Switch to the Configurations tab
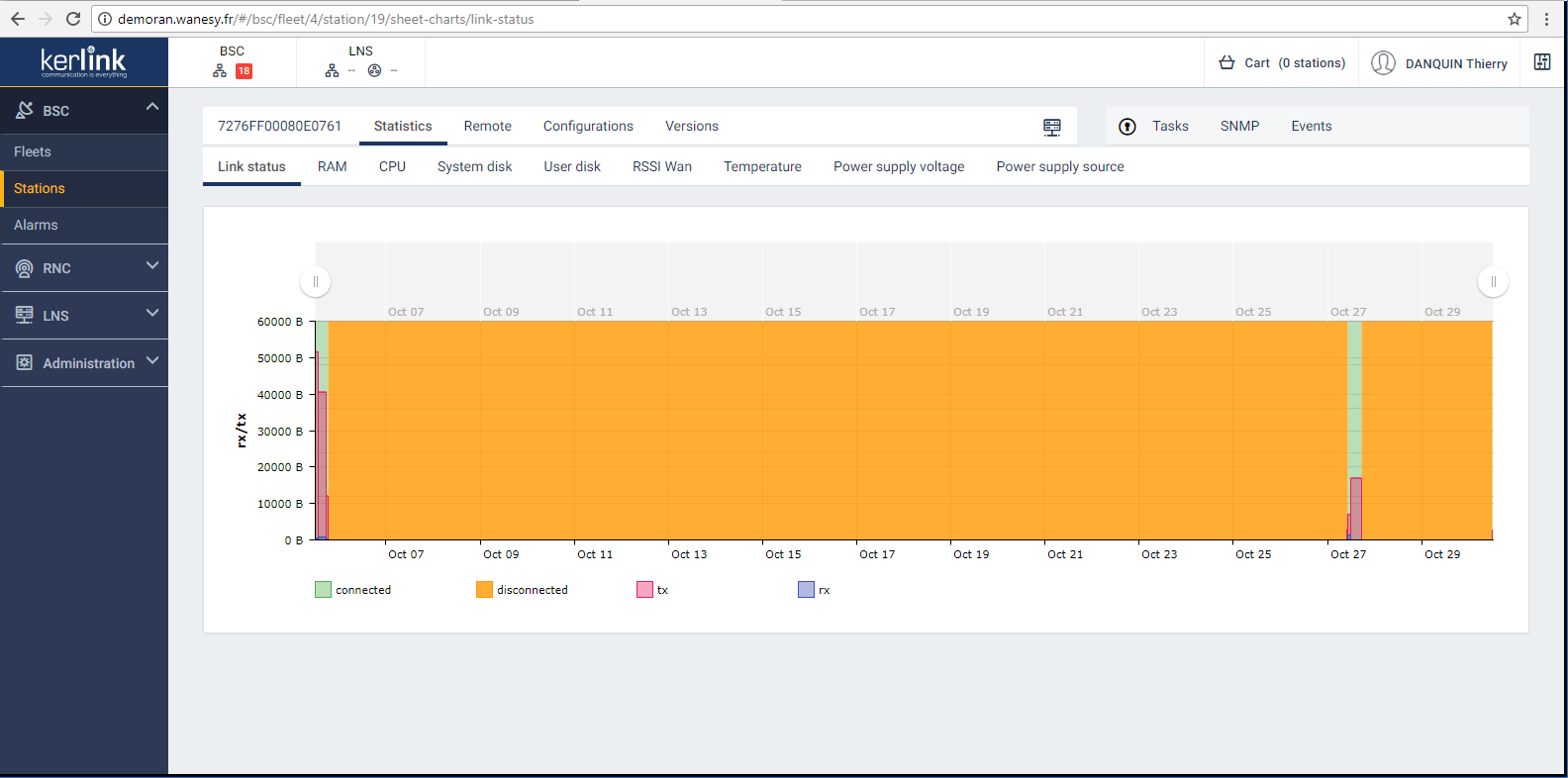The width and height of the screenshot is (1568, 778). 588,127
